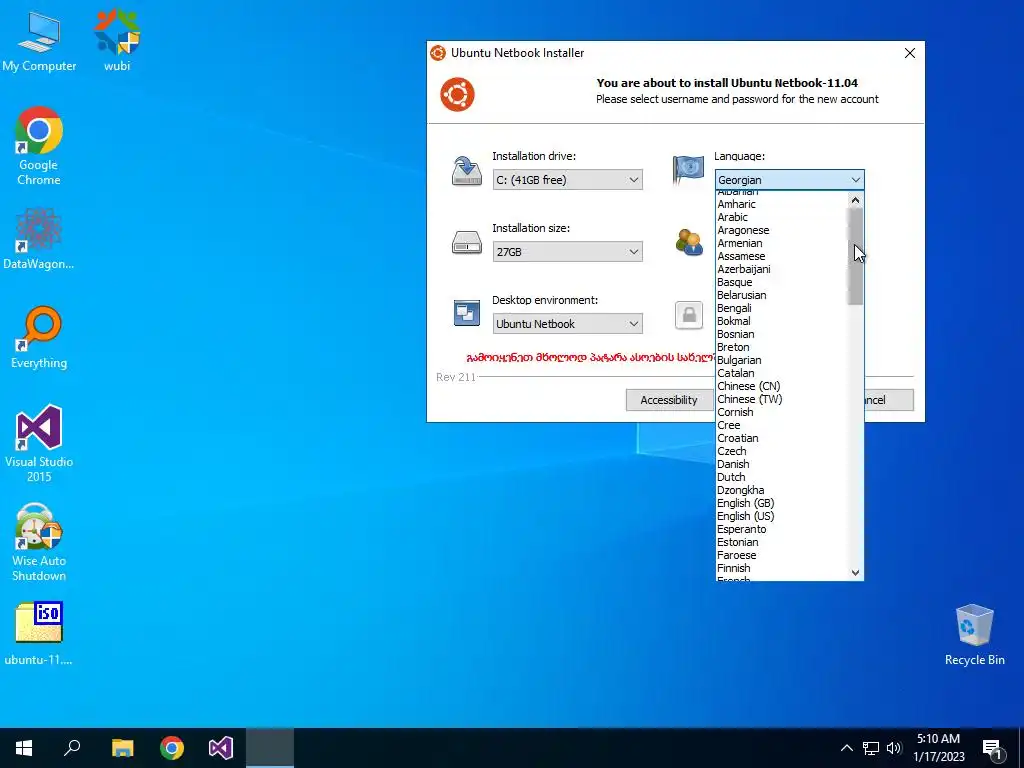1024x768 pixels.
Task: Click the partially hidden Cancel button
Action: pyautogui.click(x=889, y=400)
